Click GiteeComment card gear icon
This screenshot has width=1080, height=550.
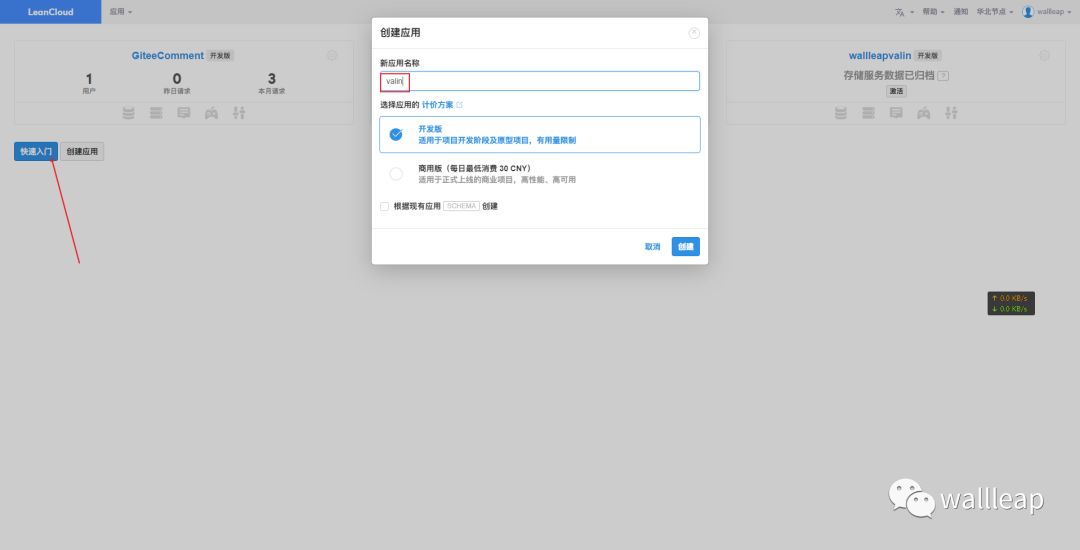pyautogui.click(x=332, y=55)
